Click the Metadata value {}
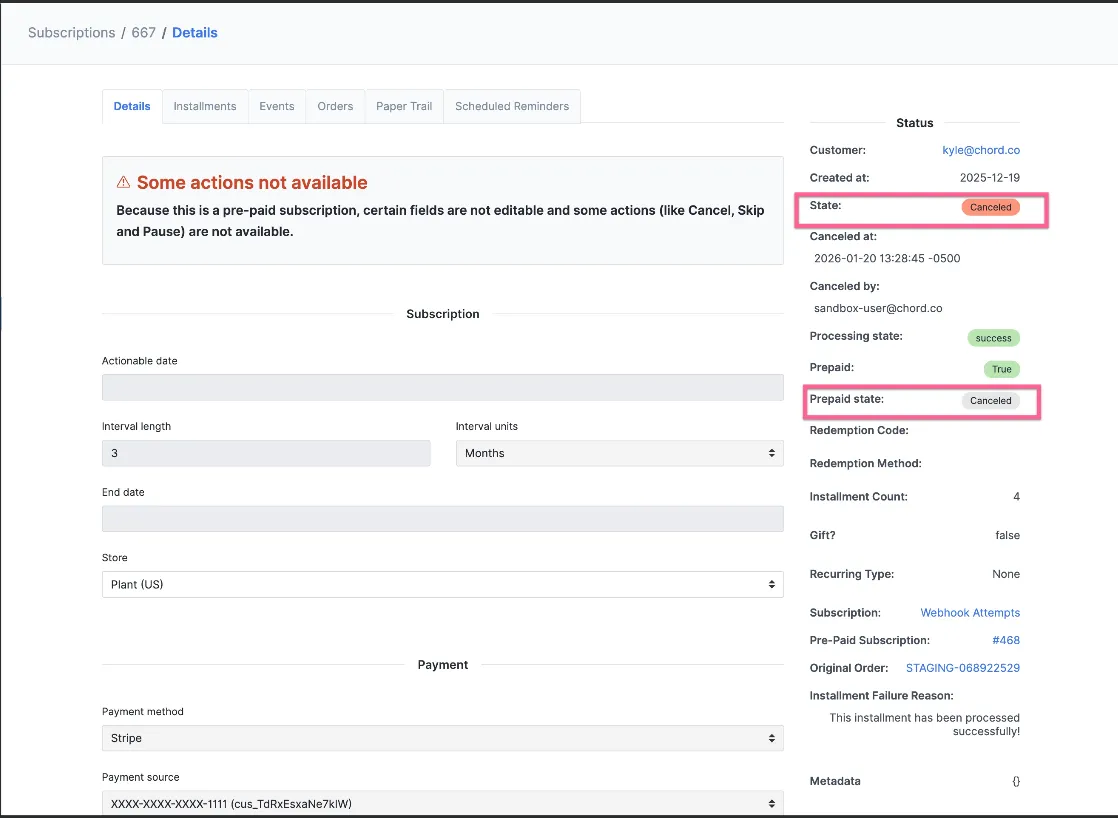 pyautogui.click(x=1016, y=782)
